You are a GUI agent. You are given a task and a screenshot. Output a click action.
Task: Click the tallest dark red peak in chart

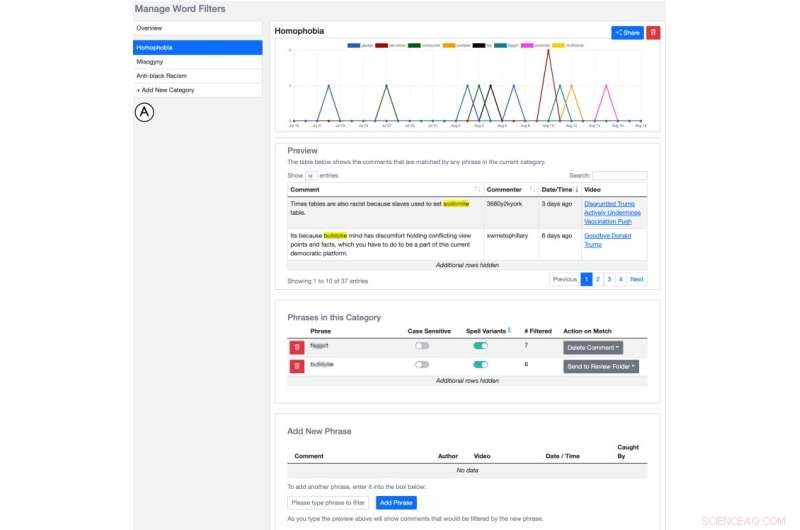pyautogui.click(x=548, y=50)
